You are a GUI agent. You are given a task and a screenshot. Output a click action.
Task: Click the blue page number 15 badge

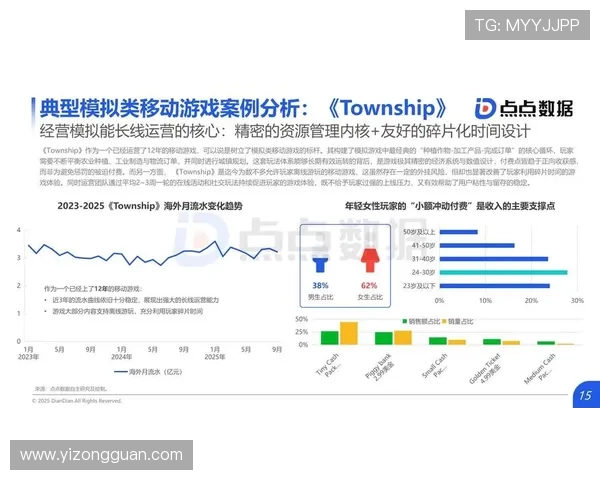tap(586, 395)
